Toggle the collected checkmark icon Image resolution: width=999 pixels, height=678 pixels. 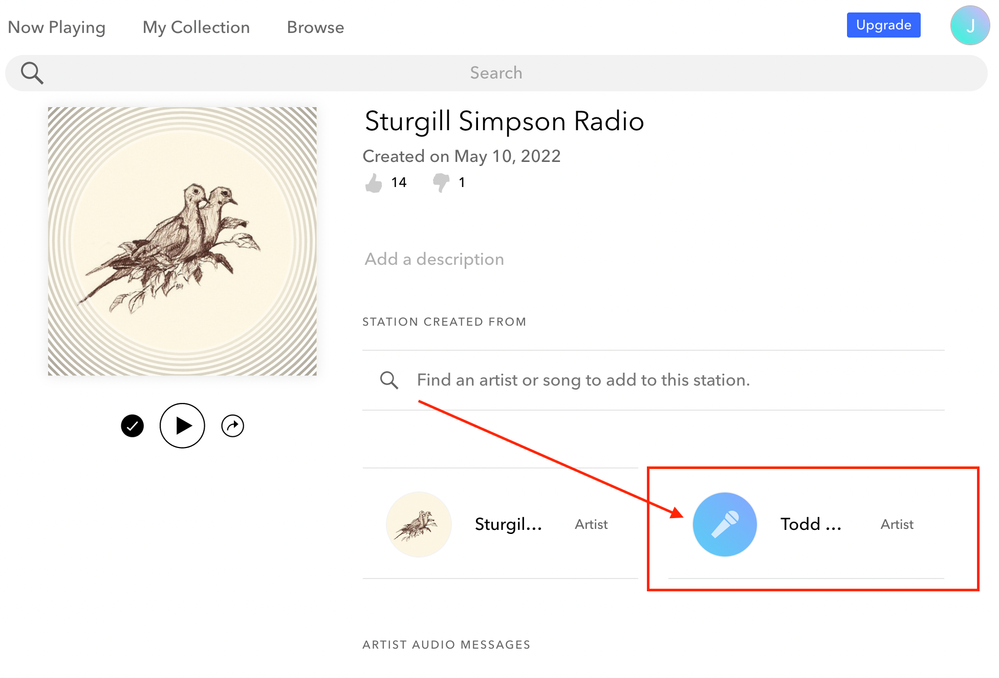(132, 426)
